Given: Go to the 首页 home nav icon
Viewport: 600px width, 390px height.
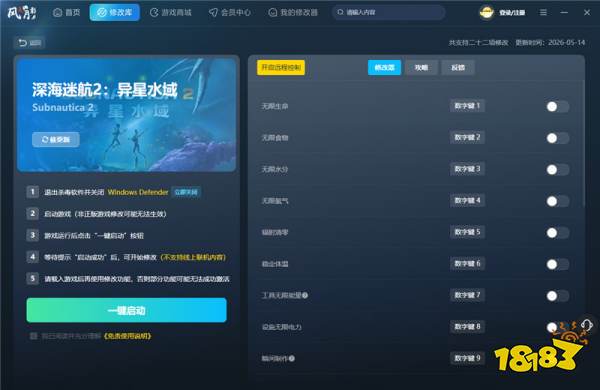Looking at the screenshot, I should 57,13.
